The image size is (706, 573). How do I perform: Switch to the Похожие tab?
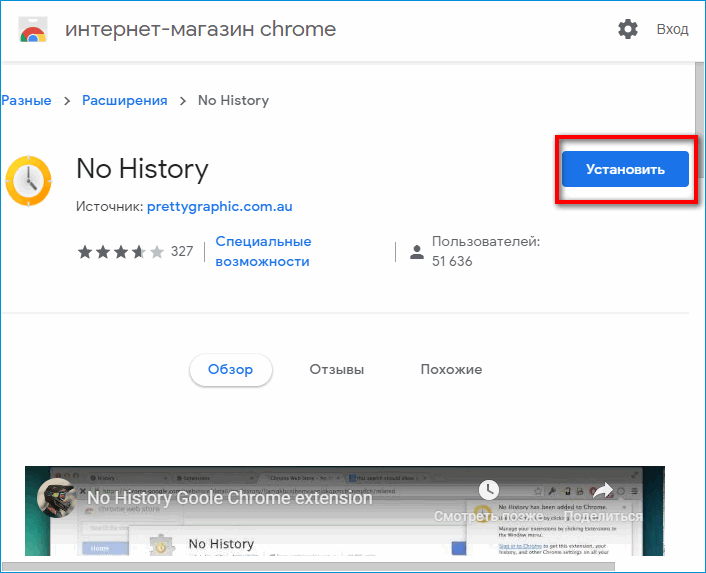click(x=451, y=370)
